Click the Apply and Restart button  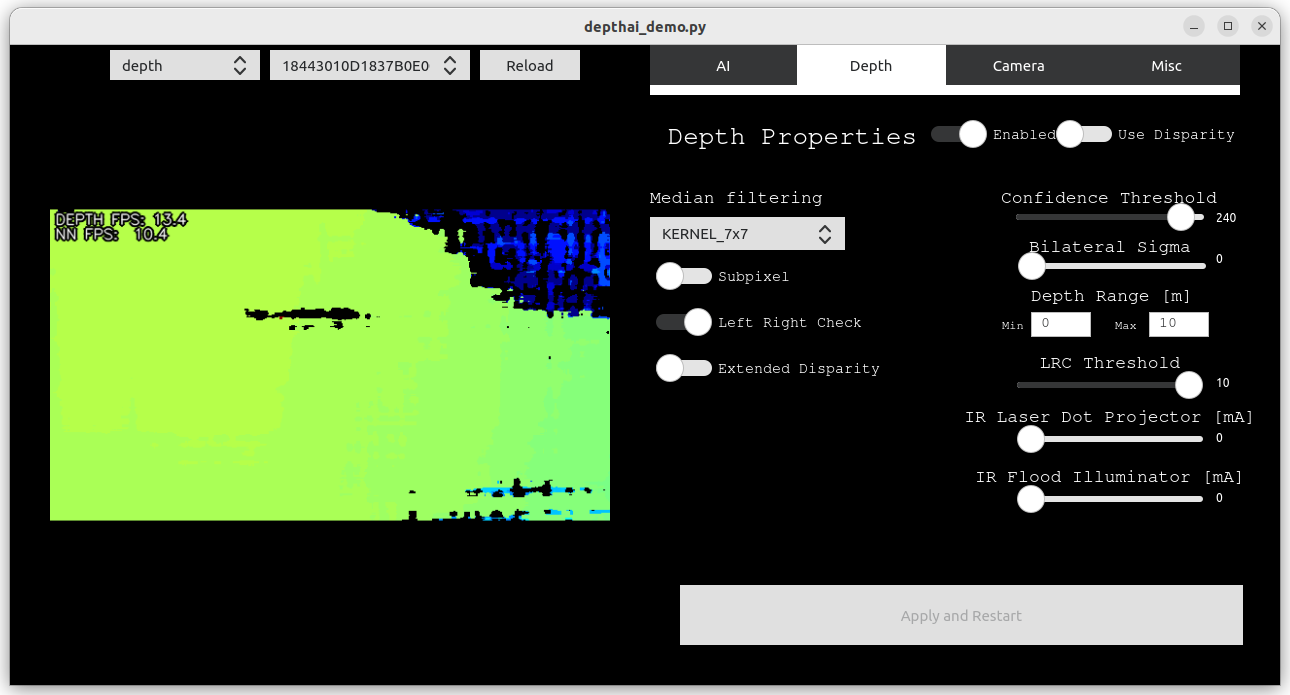pyautogui.click(x=960, y=615)
